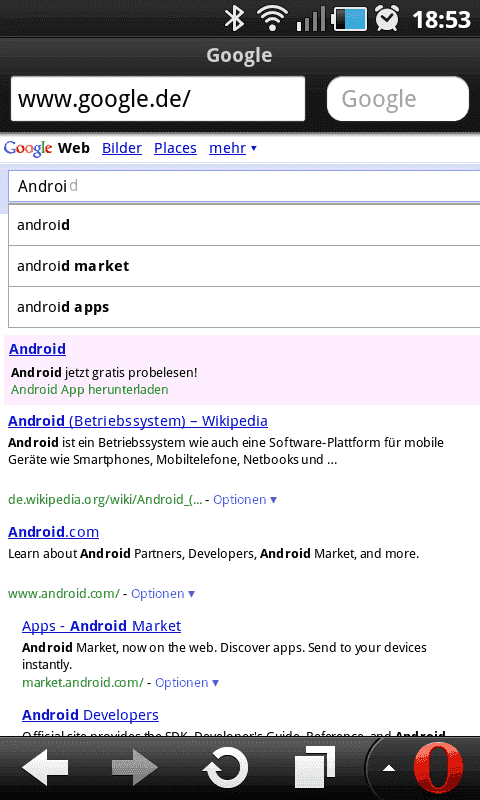480x800 pixels.
Task: Click the market.android.com/ URL text
Action: click(x=83, y=682)
